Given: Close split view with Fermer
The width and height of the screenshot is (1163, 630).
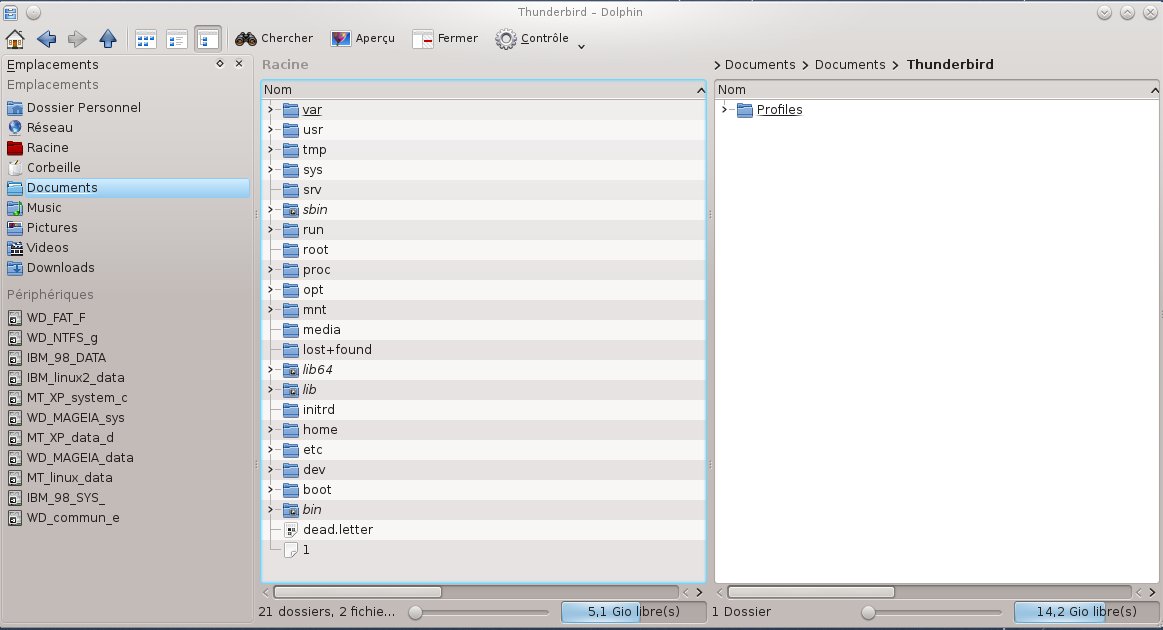Looking at the screenshot, I should tap(445, 39).
